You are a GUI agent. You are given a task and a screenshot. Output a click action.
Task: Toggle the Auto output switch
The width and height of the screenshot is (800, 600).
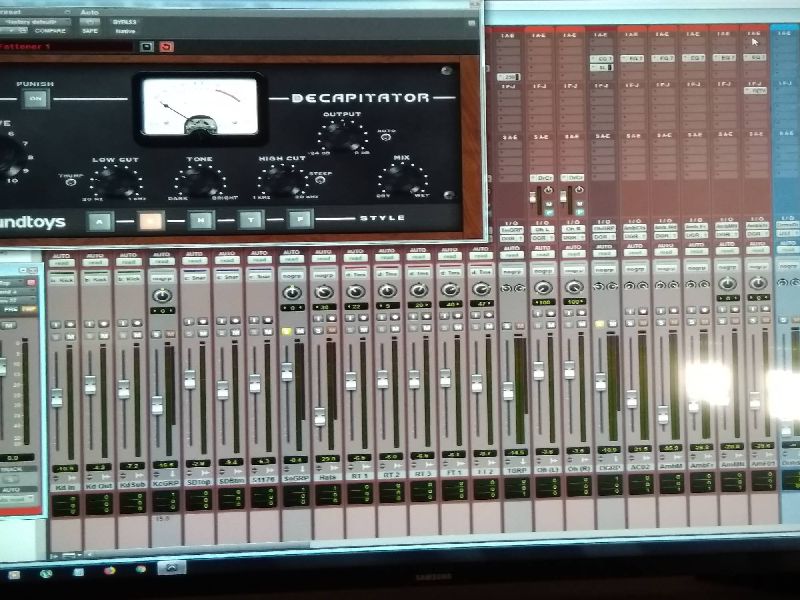click(x=386, y=137)
